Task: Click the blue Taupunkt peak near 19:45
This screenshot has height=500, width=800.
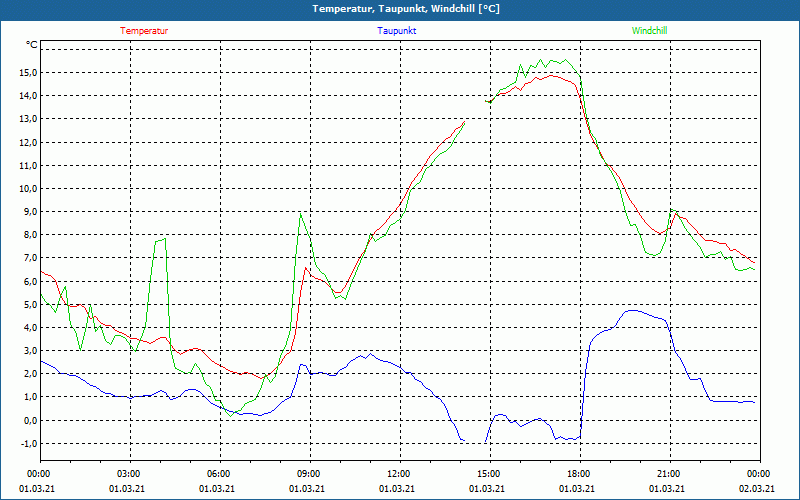Action: (633, 310)
